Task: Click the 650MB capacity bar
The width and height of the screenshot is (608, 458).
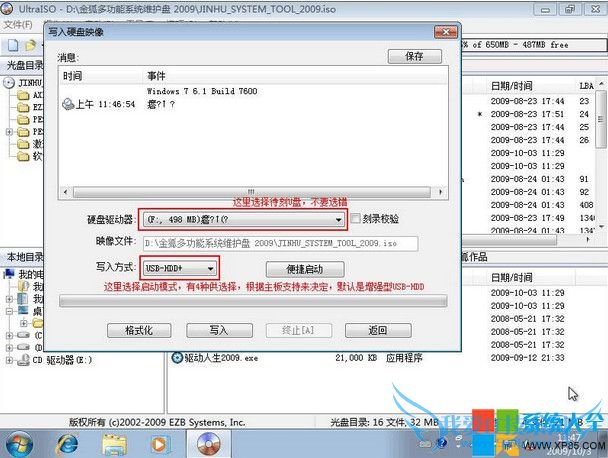Action: [x=534, y=45]
